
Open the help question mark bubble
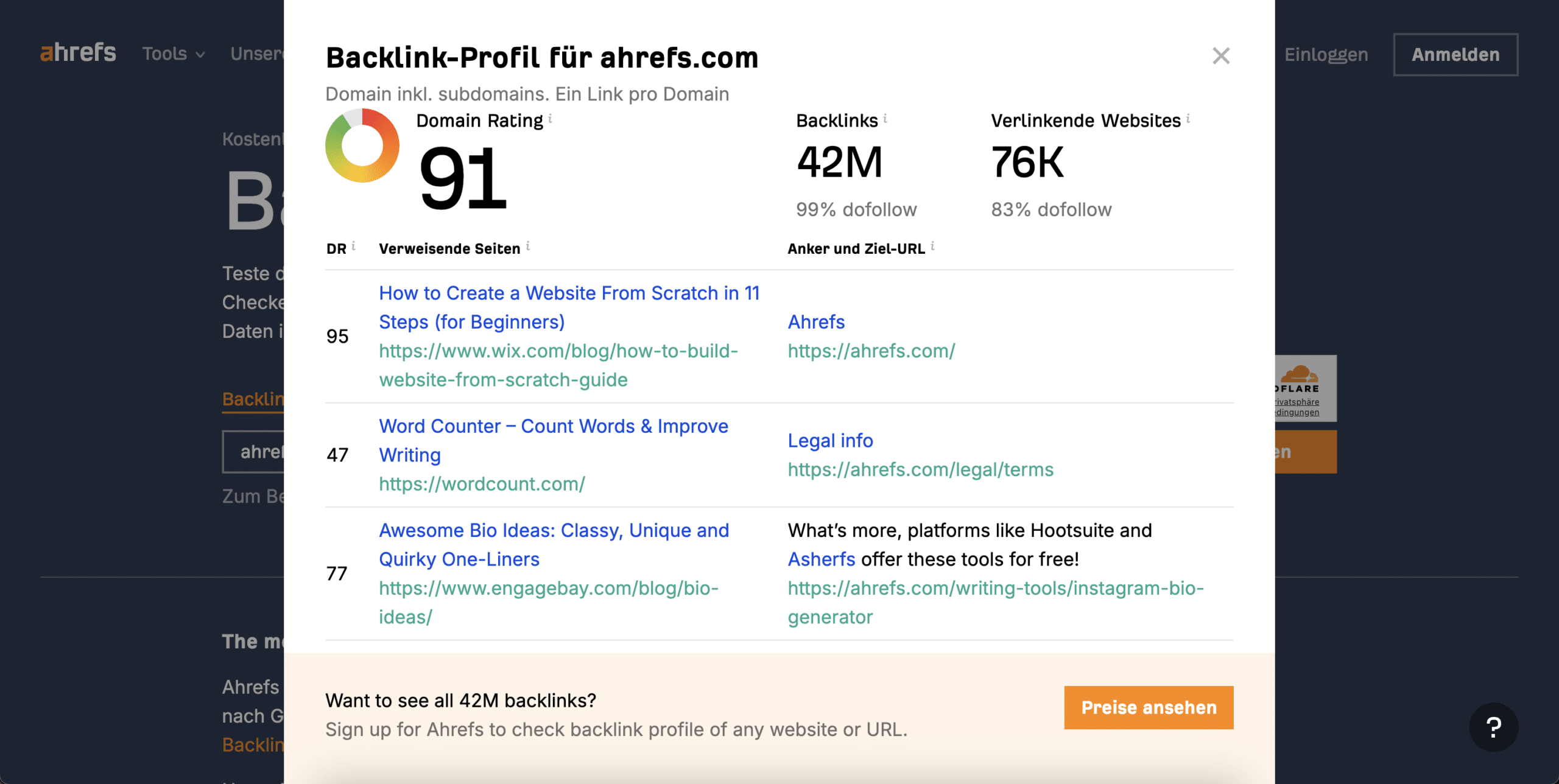1493,727
